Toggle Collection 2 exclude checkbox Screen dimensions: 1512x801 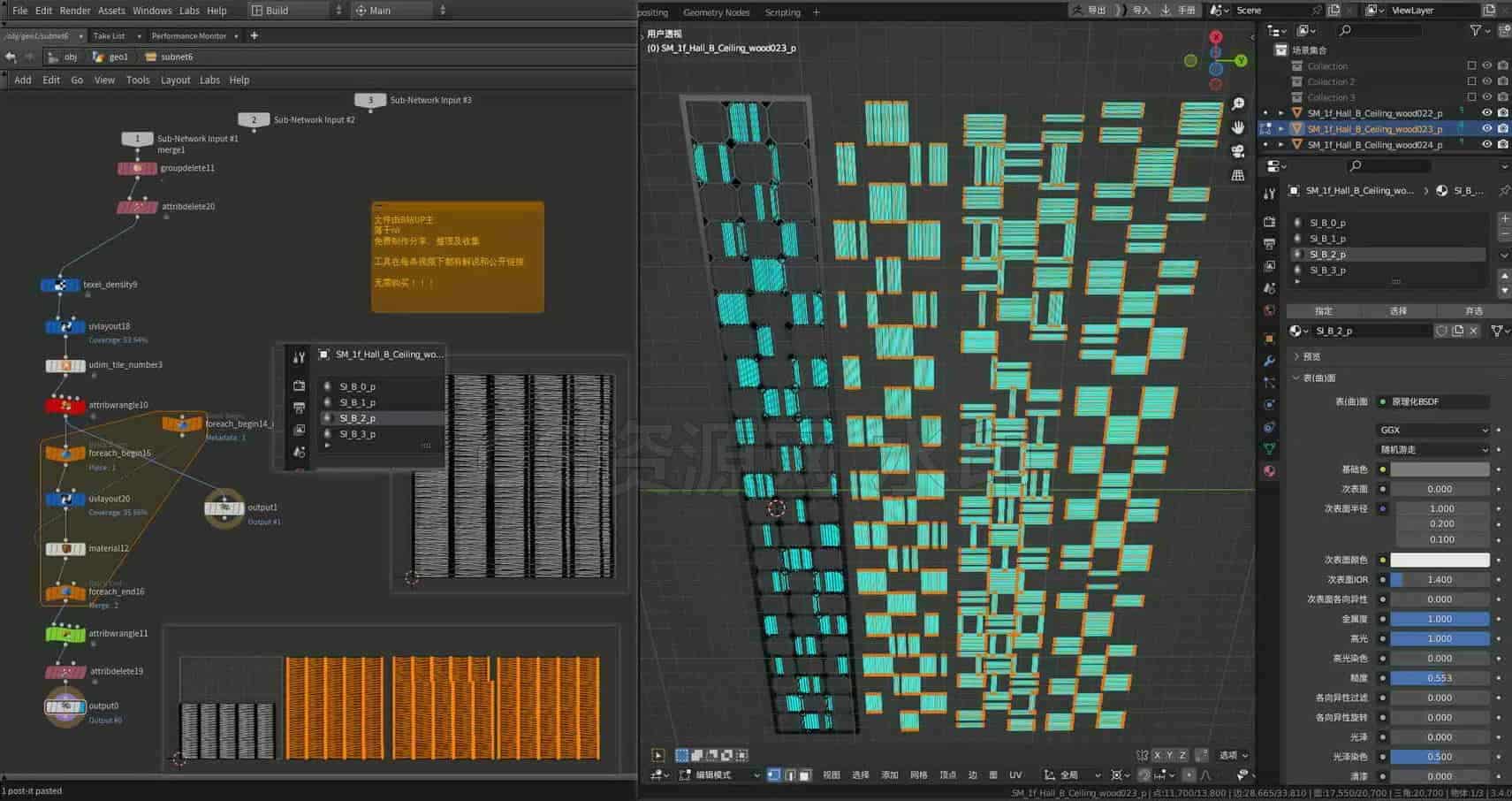pyautogui.click(x=1471, y=81)
